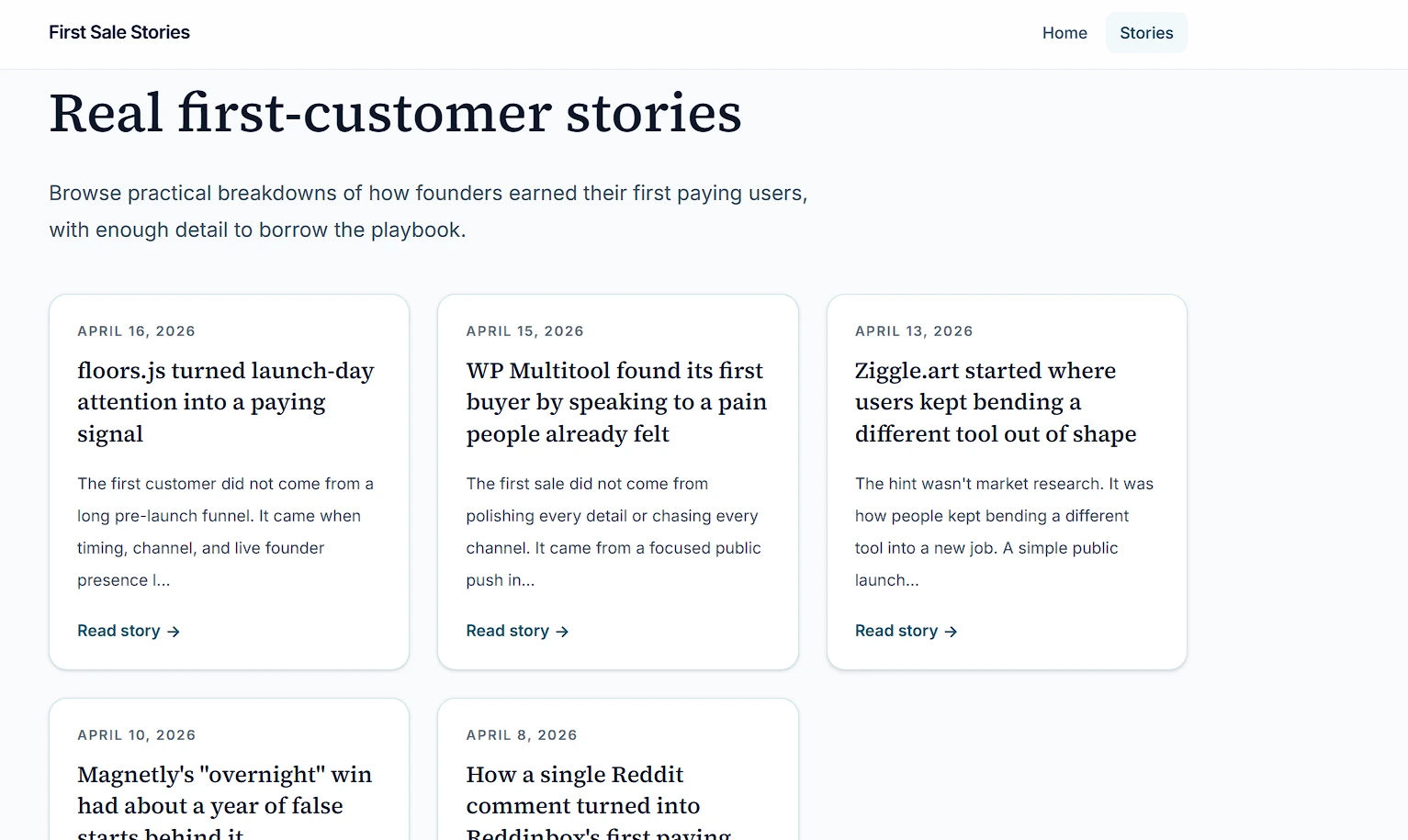Open the floors.js launch-day story title

[x=225, y=402]
